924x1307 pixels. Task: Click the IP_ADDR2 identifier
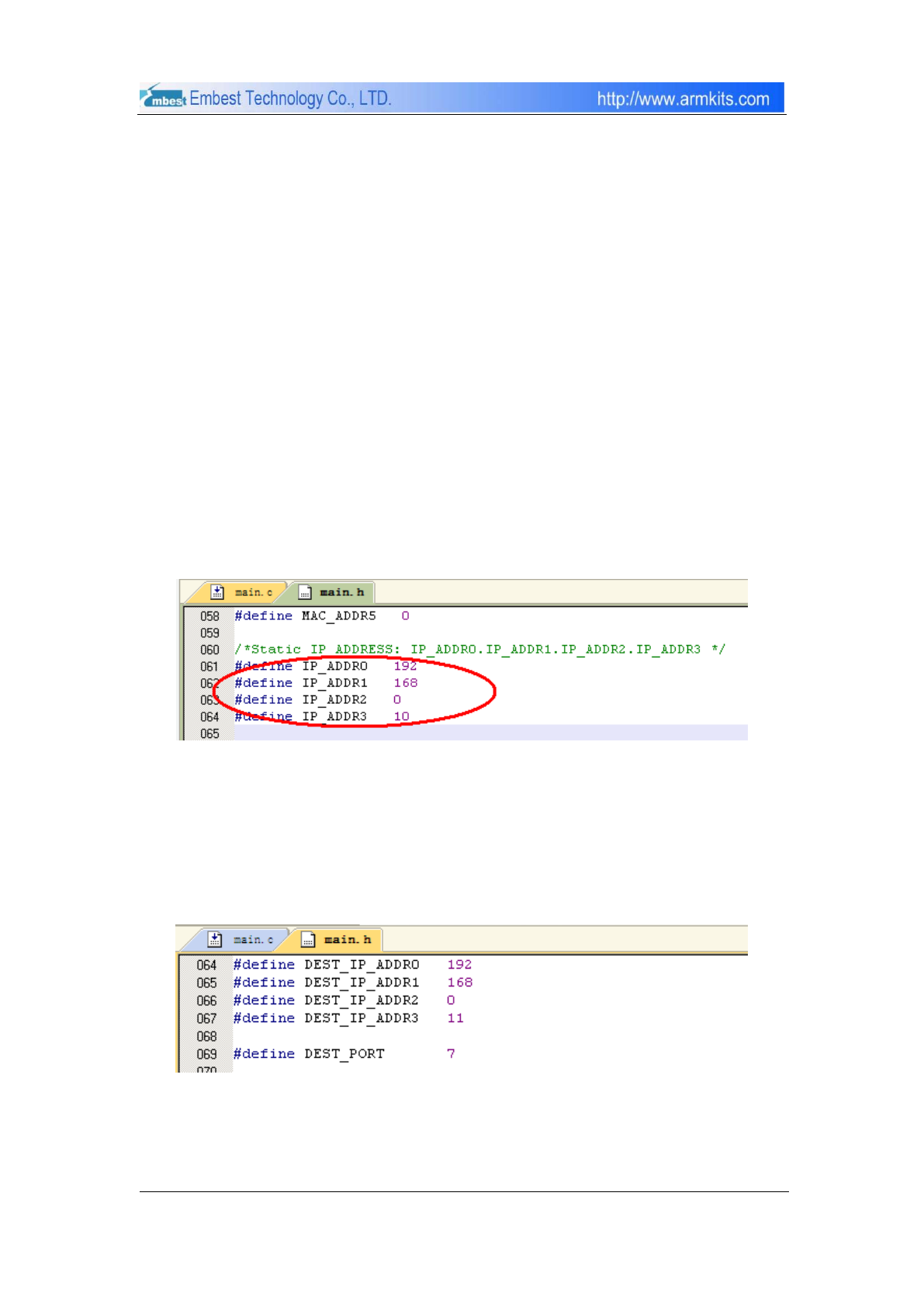pyautogui.click(x=334, y=700)
